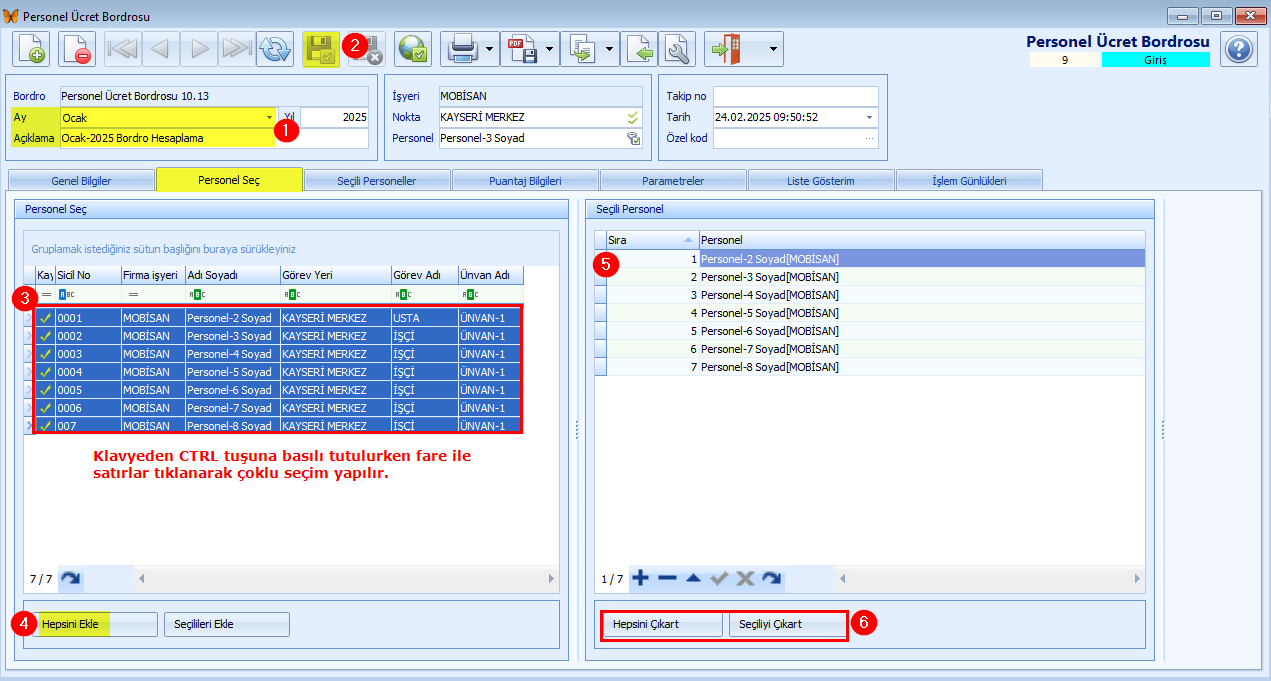Toggle the checkmark for row 0004
Screen dimensions: 1271x681
45,372
